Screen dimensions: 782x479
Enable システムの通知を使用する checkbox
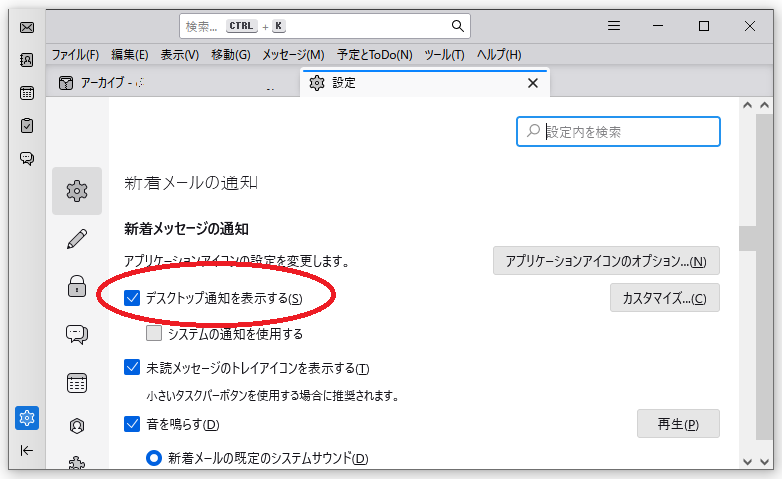[x=154, y=333]
